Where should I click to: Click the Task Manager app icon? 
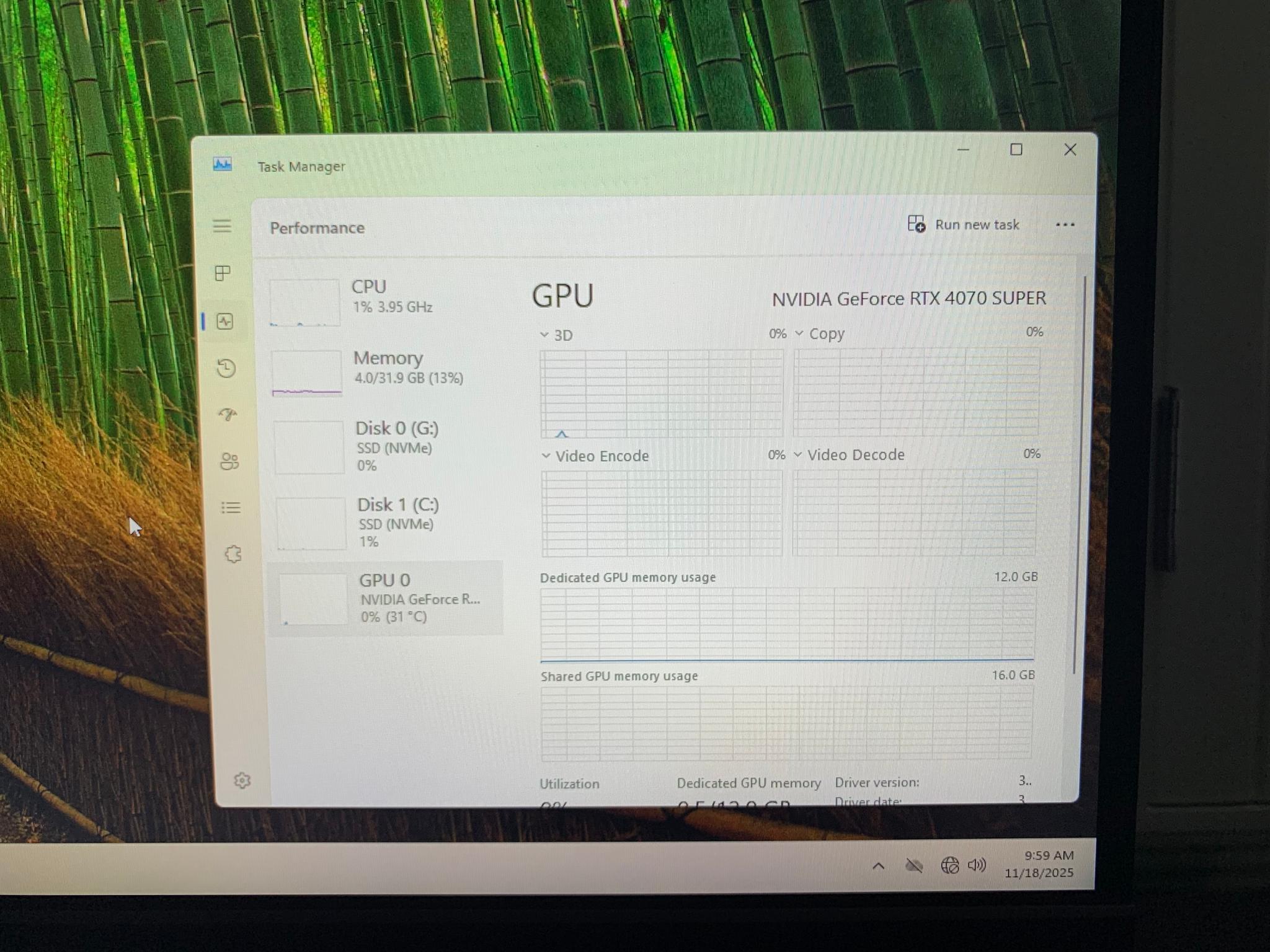pos(223,164)
